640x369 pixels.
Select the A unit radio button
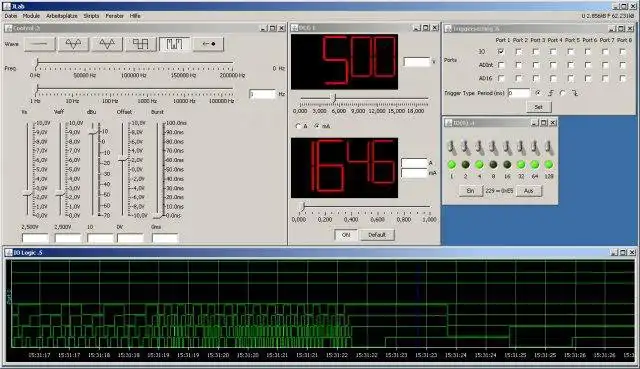click(x=298, y=127)
